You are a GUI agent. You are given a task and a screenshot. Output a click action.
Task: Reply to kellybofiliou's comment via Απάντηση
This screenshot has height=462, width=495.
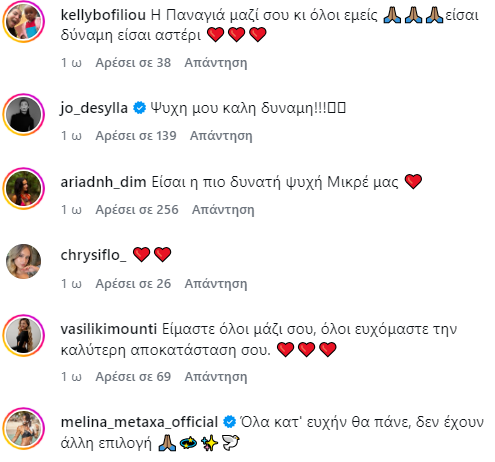click(x=216, y=63)
